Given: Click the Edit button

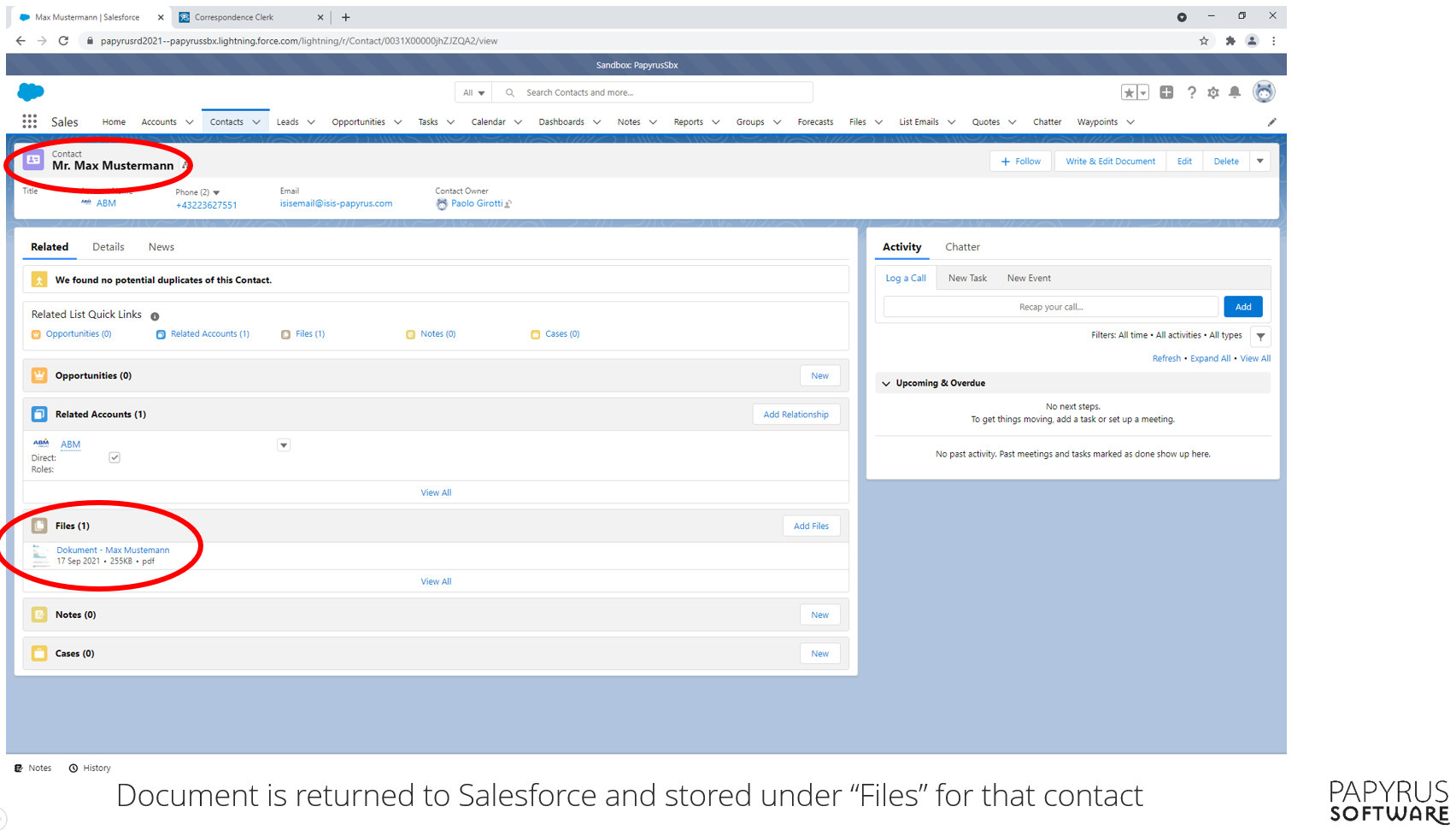Looking at the screenshot, I should click(x=1184, y=162).
